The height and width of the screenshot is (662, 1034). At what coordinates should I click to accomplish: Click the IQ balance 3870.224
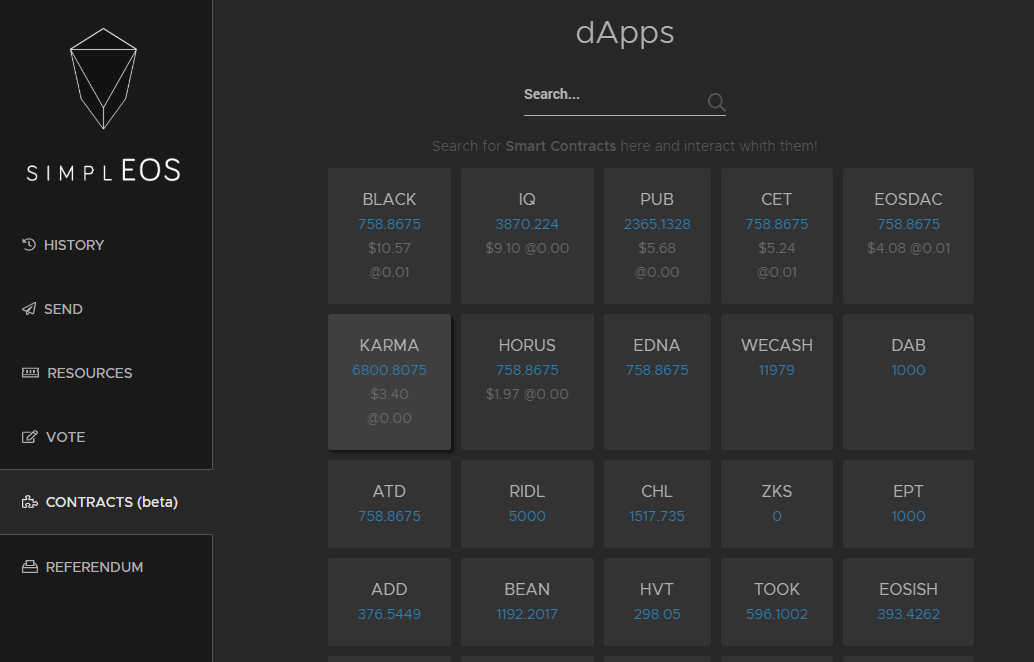pyautogui.click(x=527, y=224)
